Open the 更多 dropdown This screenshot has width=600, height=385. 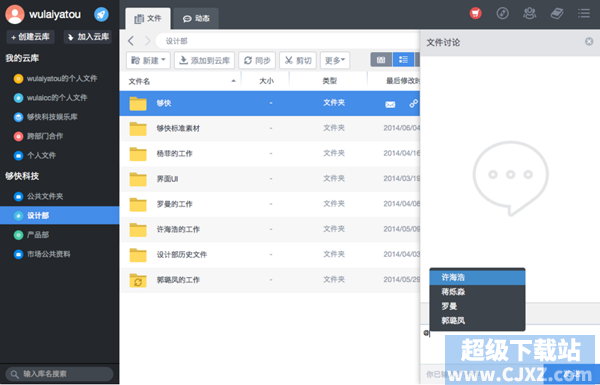tap(335, 60)
